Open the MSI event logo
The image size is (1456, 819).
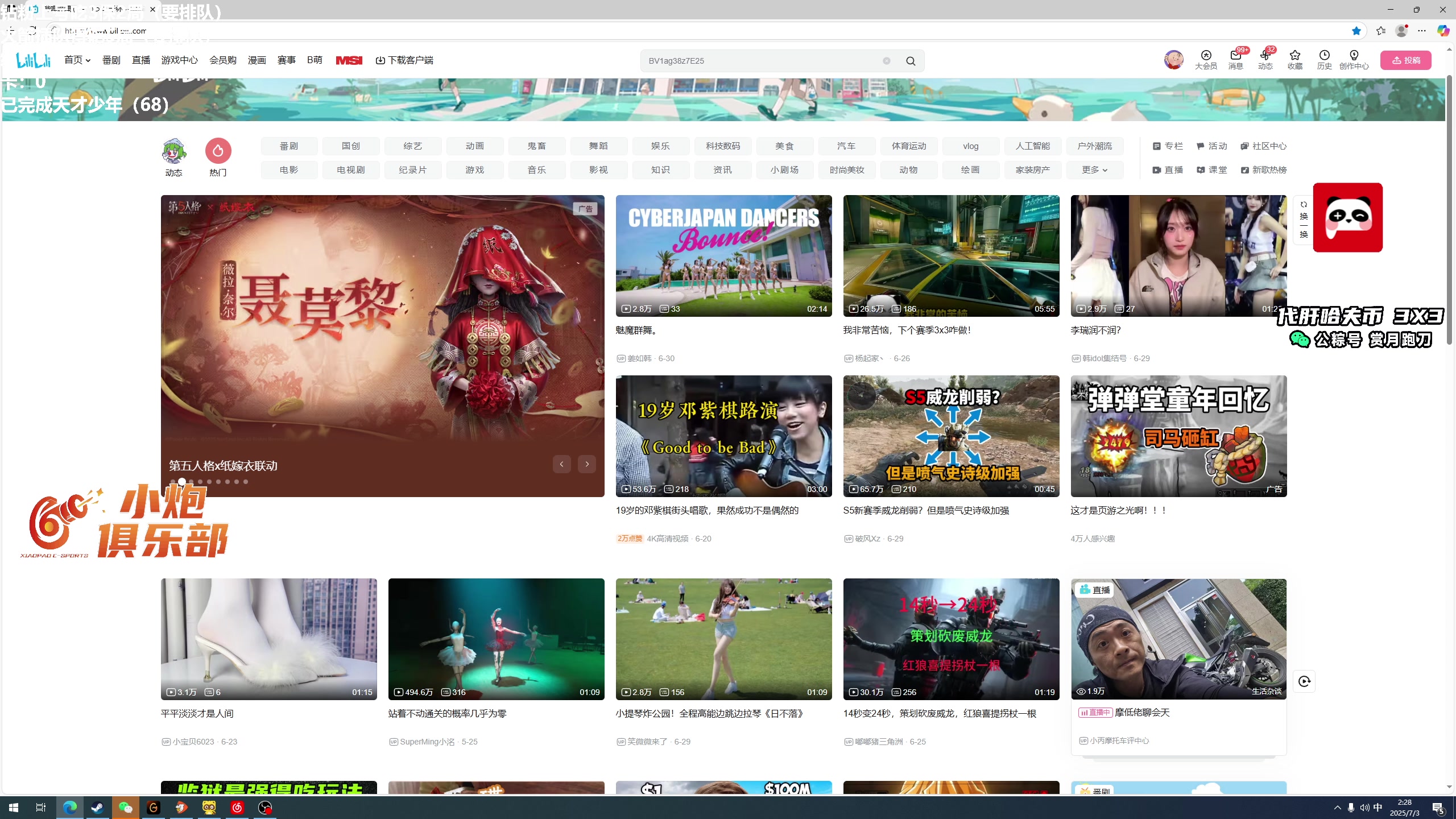(x=349, y=60)
